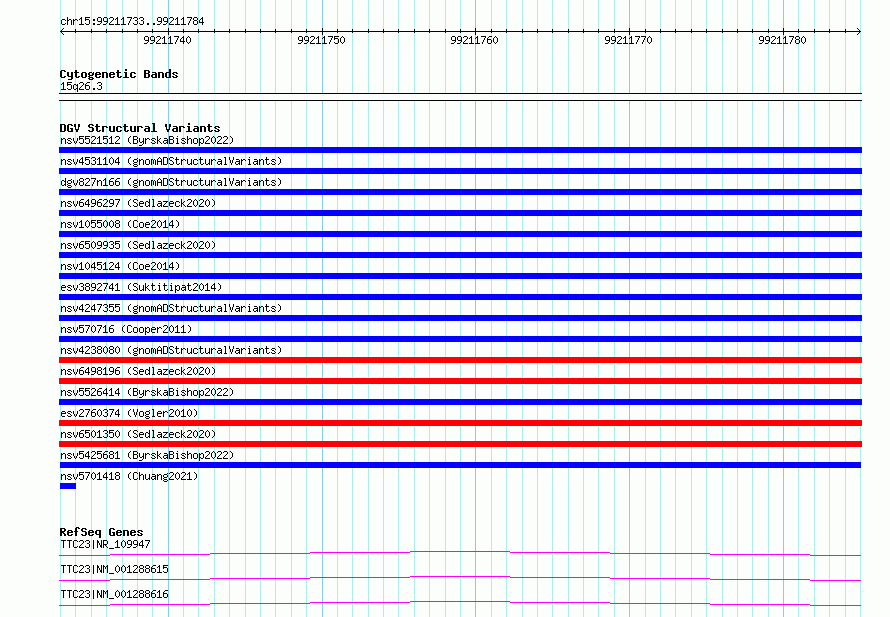Click the blue bar for nsv570716

pos(460,339)
